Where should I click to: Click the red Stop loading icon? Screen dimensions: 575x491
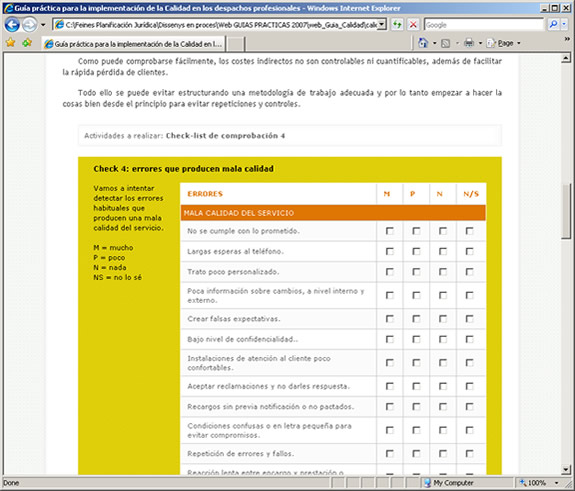click(x=413, y=25)
